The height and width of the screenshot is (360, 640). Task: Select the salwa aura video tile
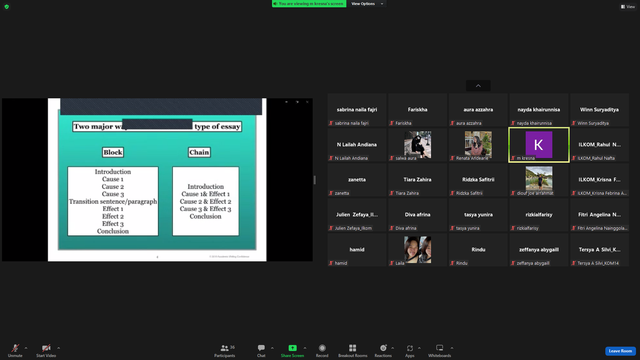point(418,145)
